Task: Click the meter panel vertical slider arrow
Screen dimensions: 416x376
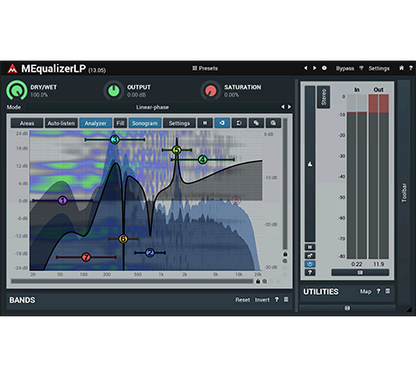Action: point(310,164)
